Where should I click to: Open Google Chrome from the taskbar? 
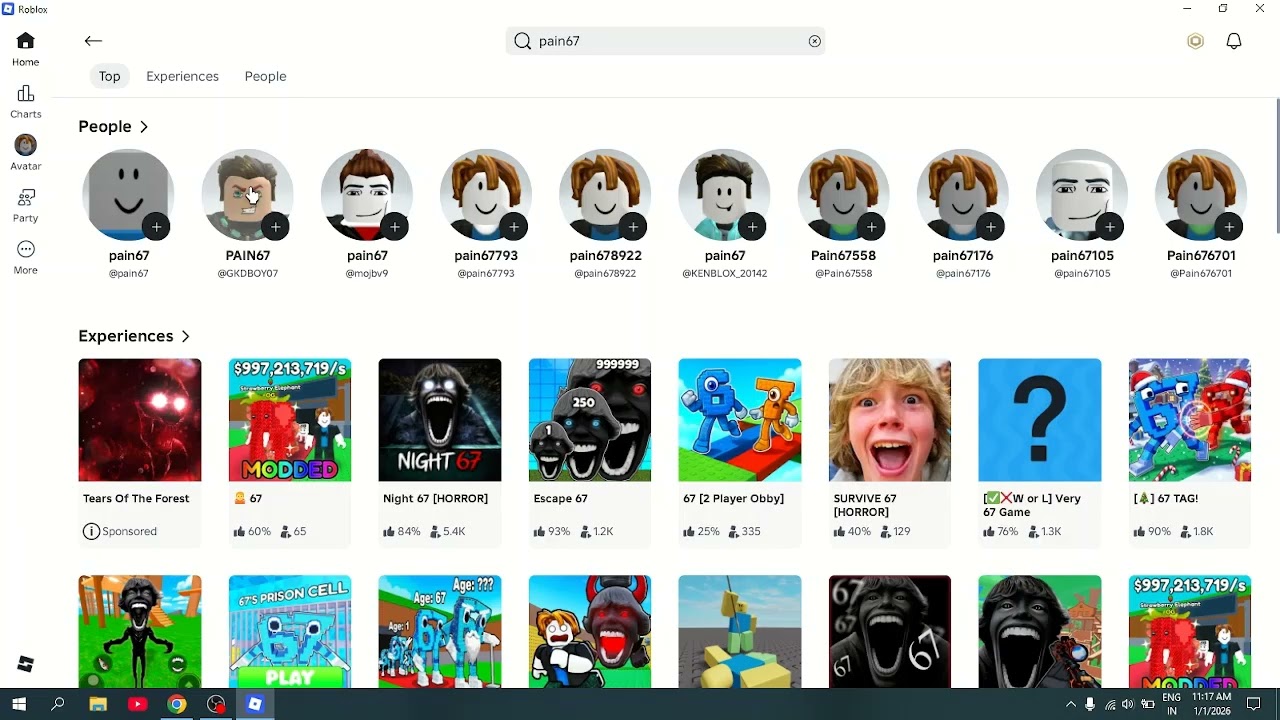pos(176,704)
